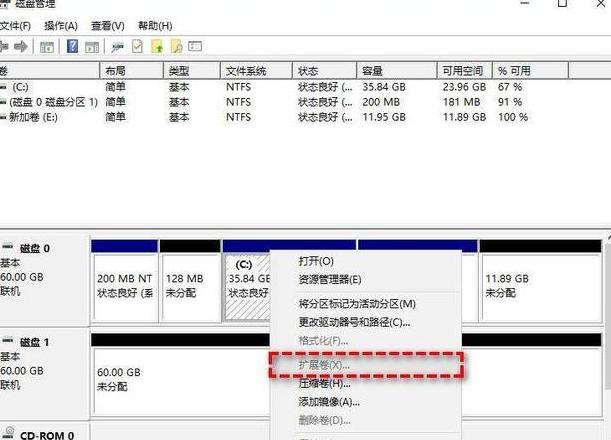Click the 67 % free cell
The width and height of the screenshot is (611, 440).
click(510, 87)
